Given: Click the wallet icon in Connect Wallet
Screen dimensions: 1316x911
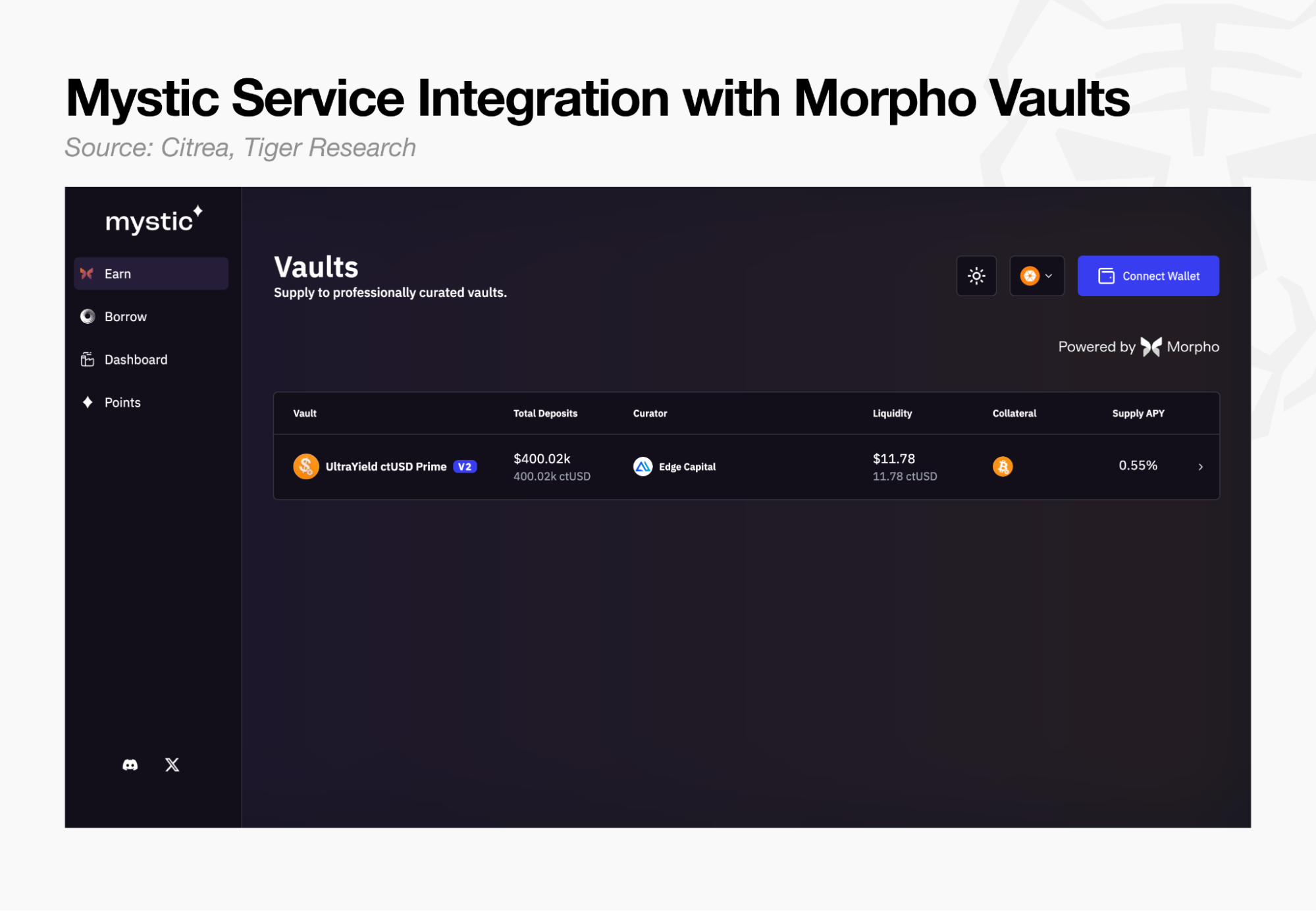Looking at the screenshot, I should pos(1106,276).
